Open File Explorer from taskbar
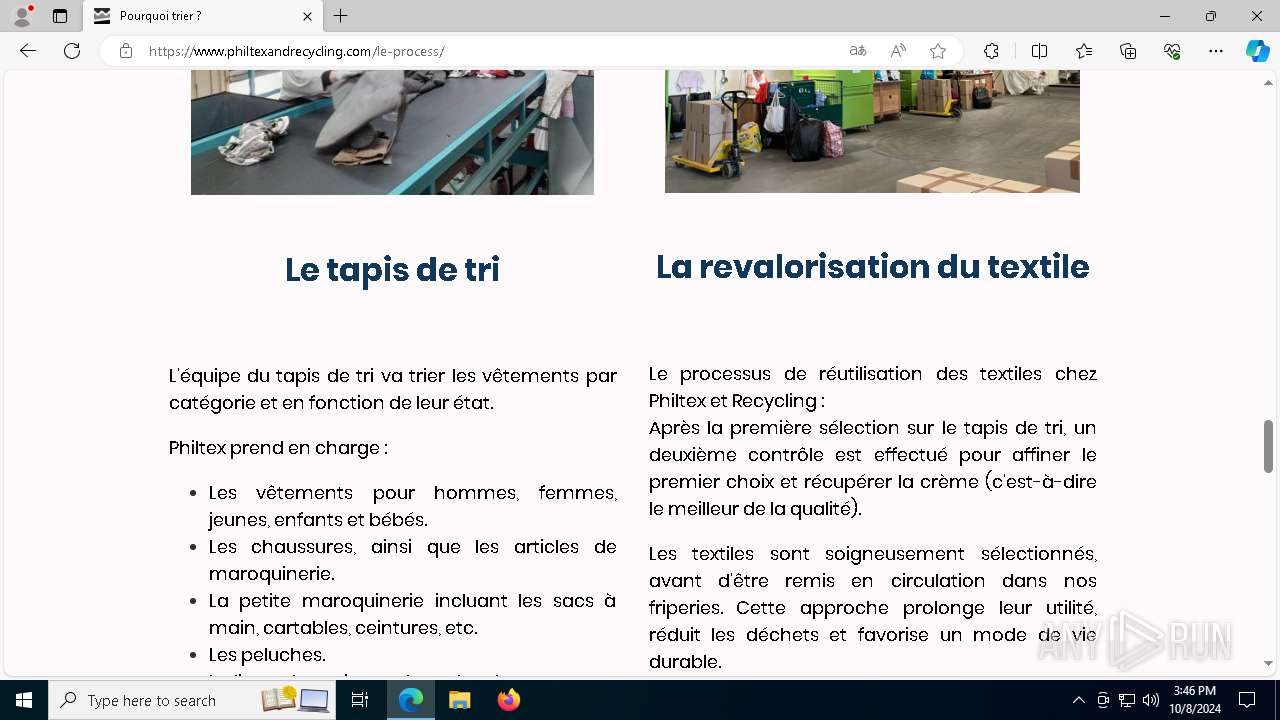Viewport: 1280px width, 720px height. click(460, 700)
